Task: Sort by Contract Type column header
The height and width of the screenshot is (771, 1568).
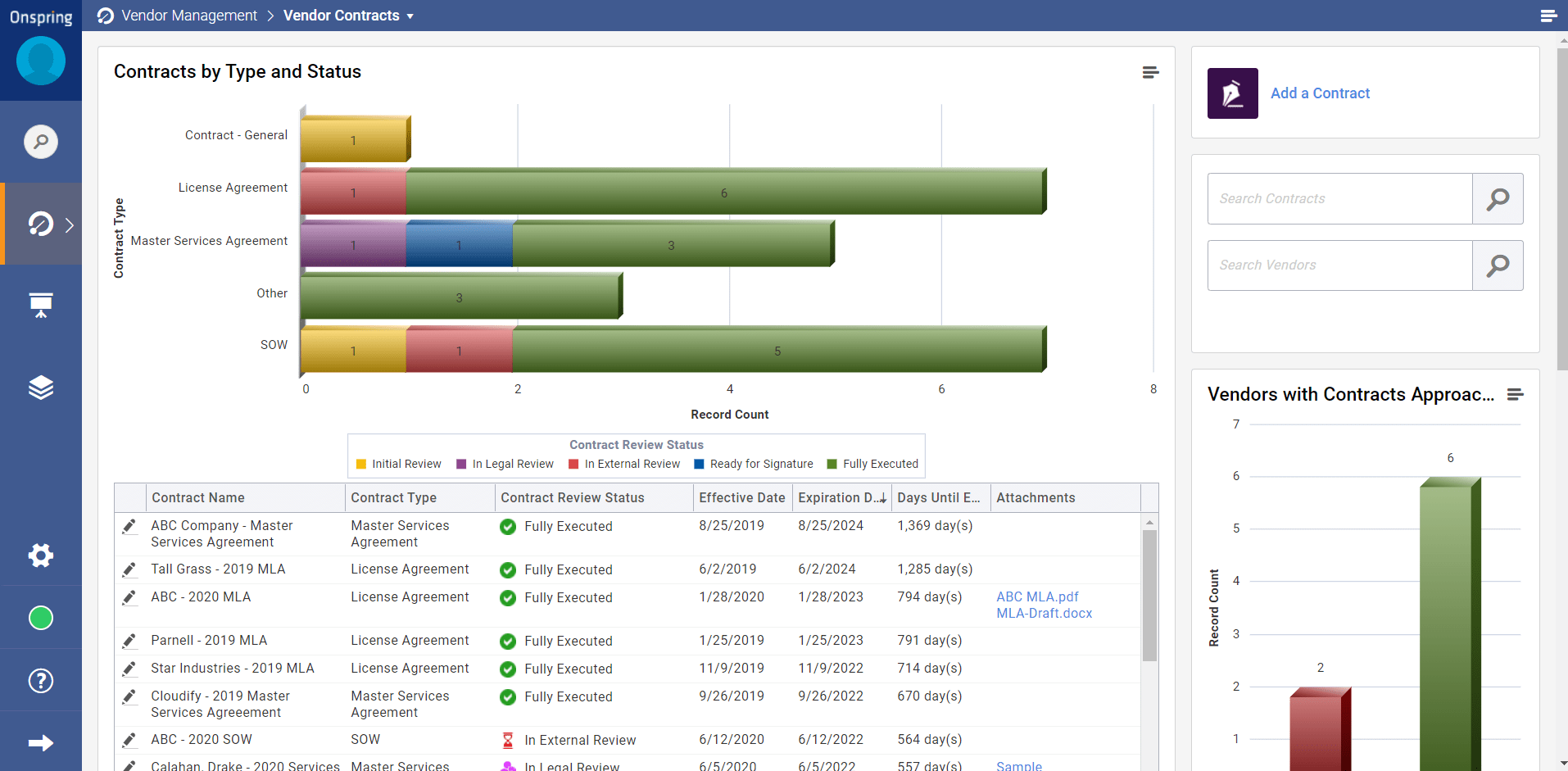Action: [x=420, y=498]
